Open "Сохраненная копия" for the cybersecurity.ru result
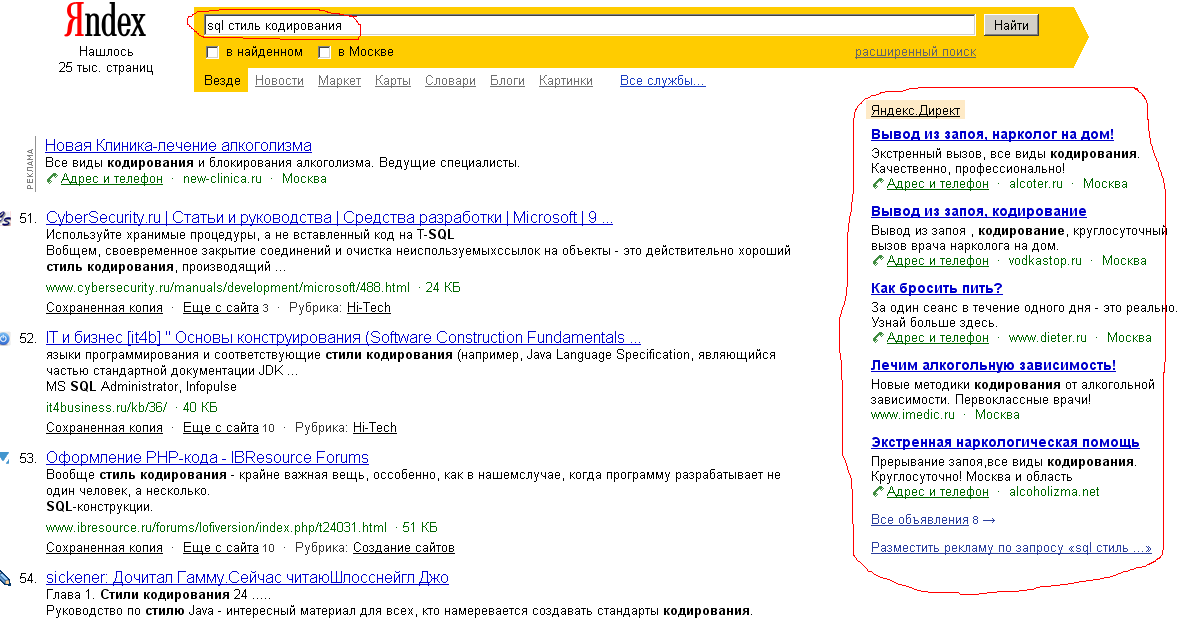Screen dimensions: 1180x619 [105, 308]
